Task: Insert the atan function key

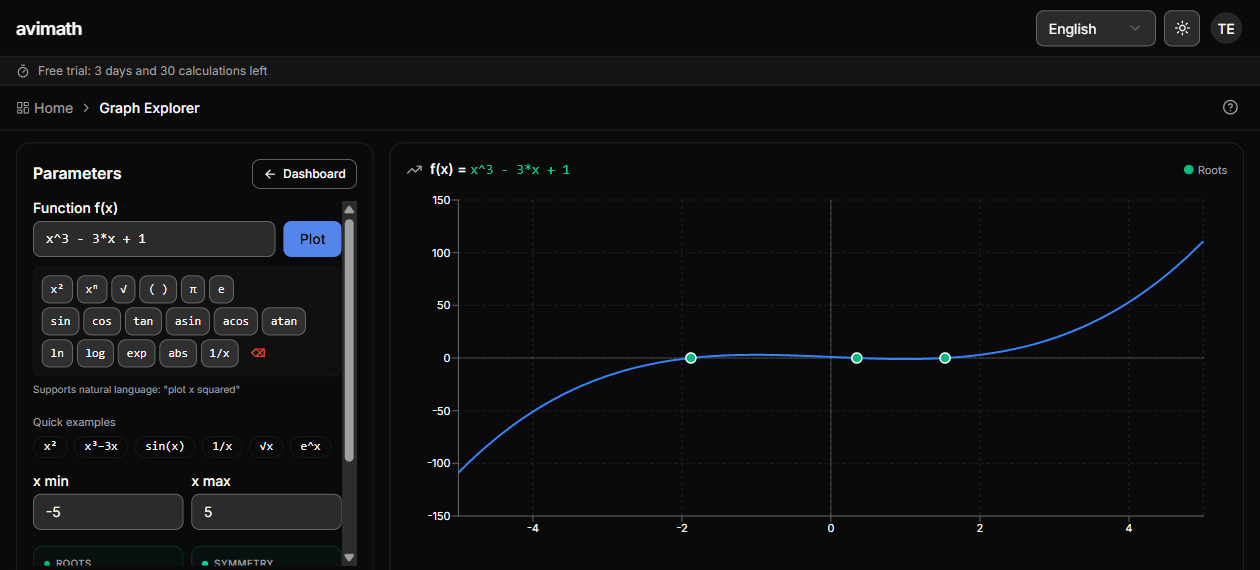Action: (284, 322)
